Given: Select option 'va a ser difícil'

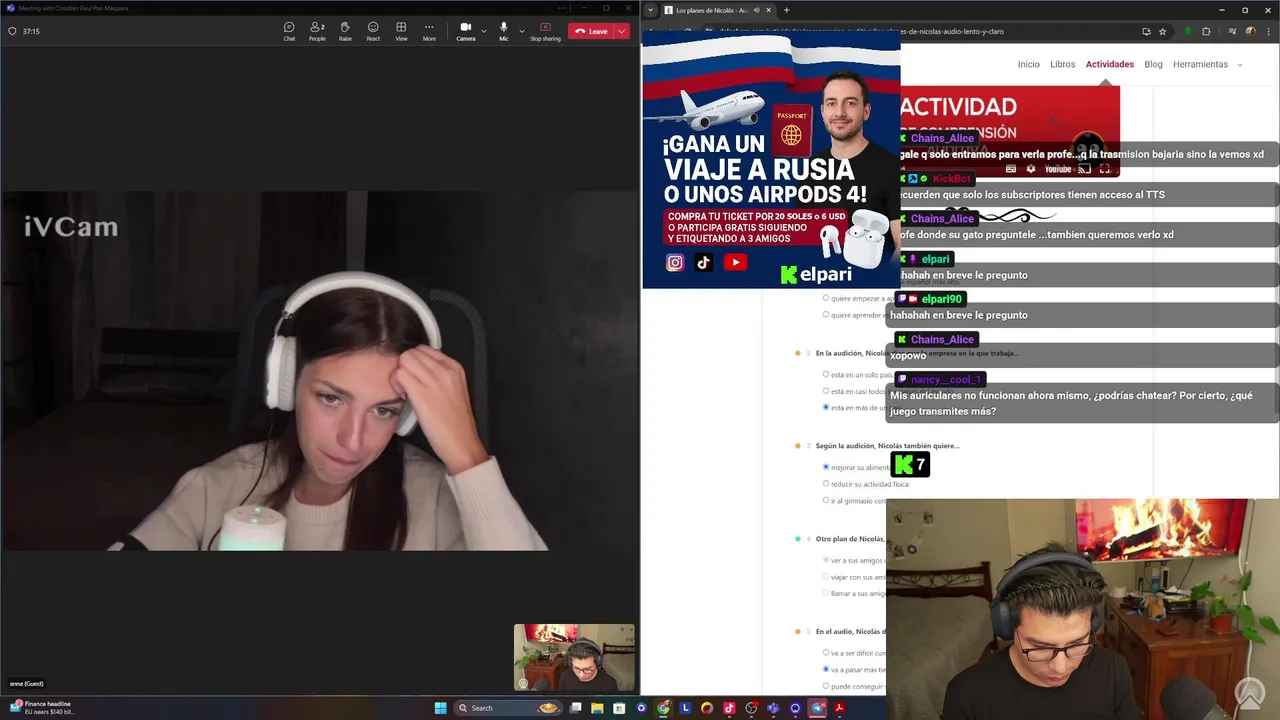Looking at the screenshot, I should 826,652.
